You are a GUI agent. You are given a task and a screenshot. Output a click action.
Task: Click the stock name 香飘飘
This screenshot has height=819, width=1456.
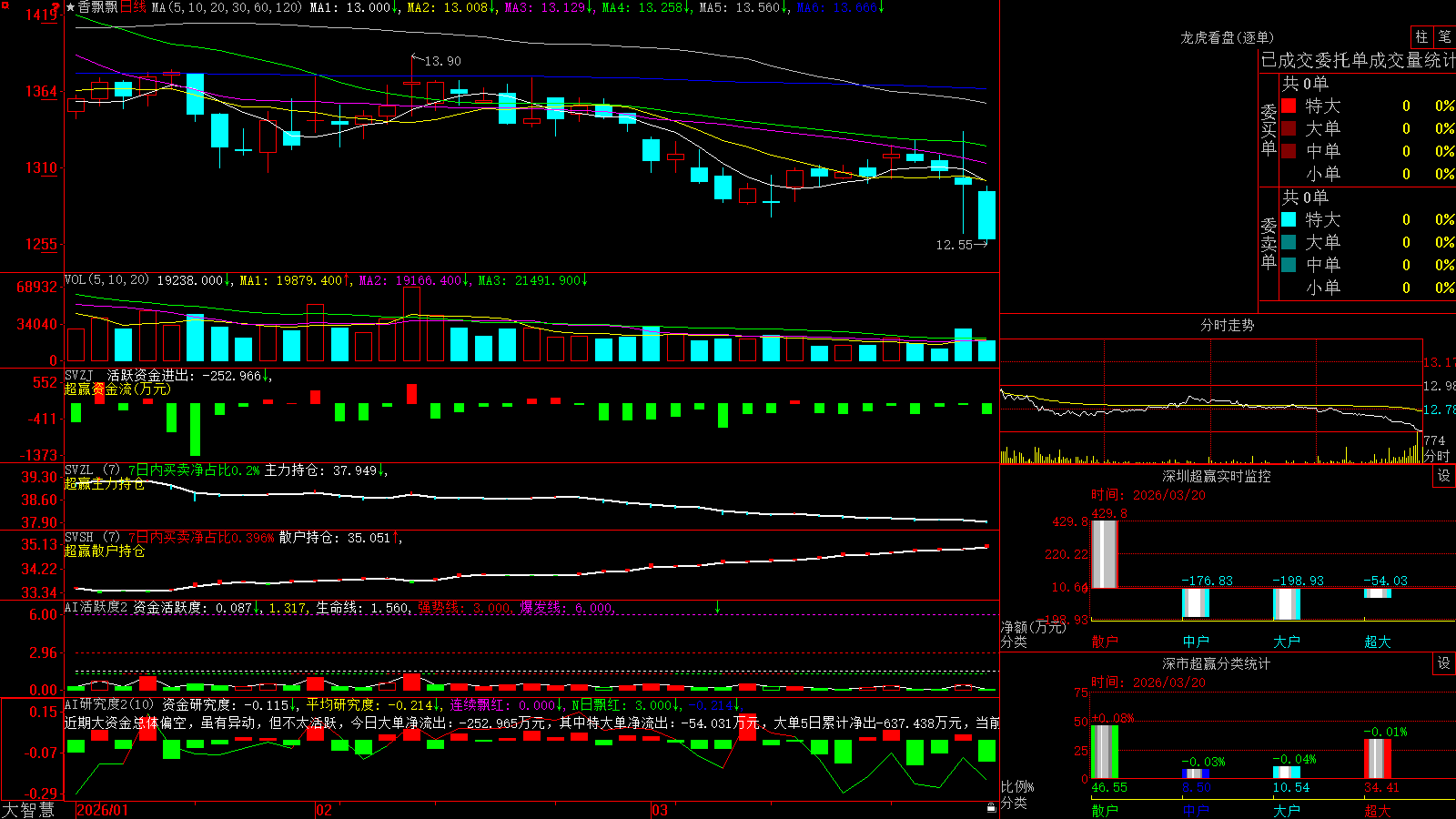[97, 7]
